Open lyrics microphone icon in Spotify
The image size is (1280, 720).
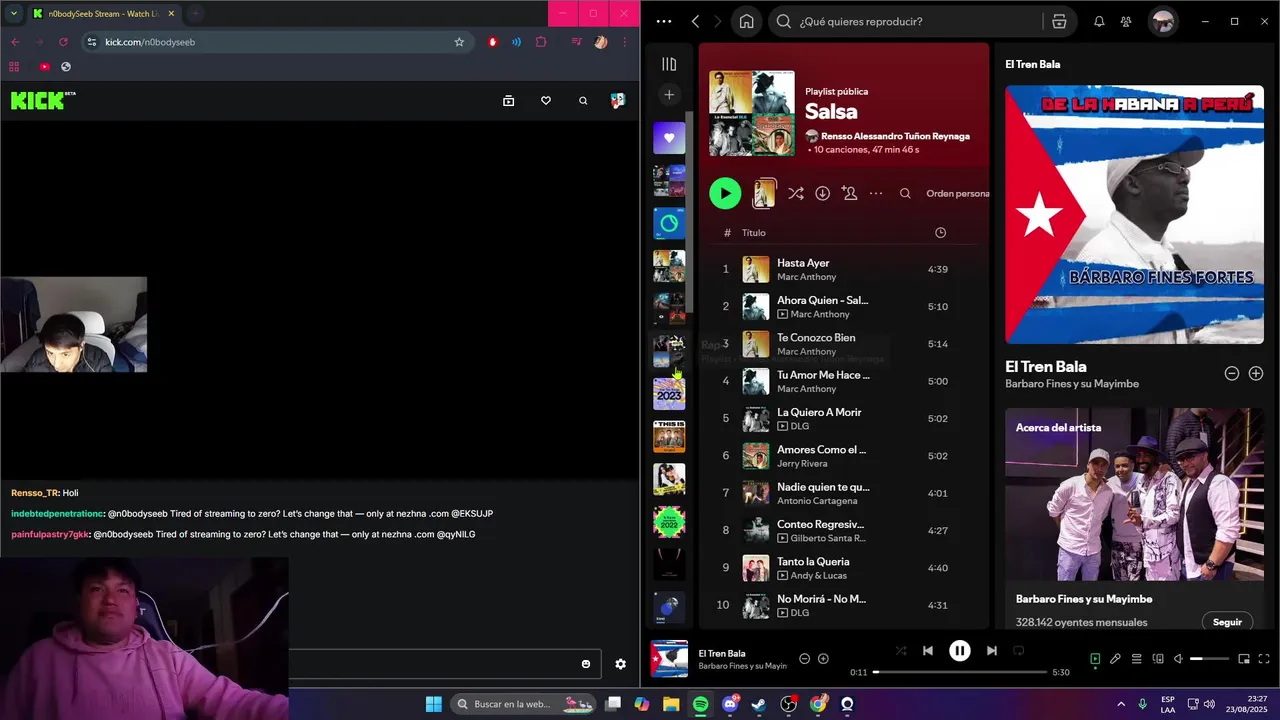click(x=1115, y=659)
